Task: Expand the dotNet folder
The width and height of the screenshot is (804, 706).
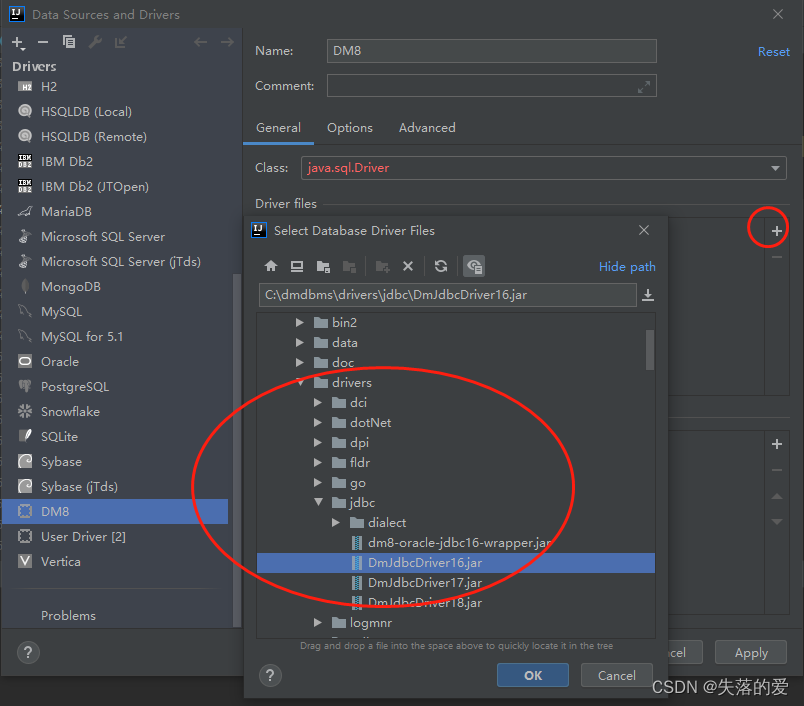Action: 318,422
